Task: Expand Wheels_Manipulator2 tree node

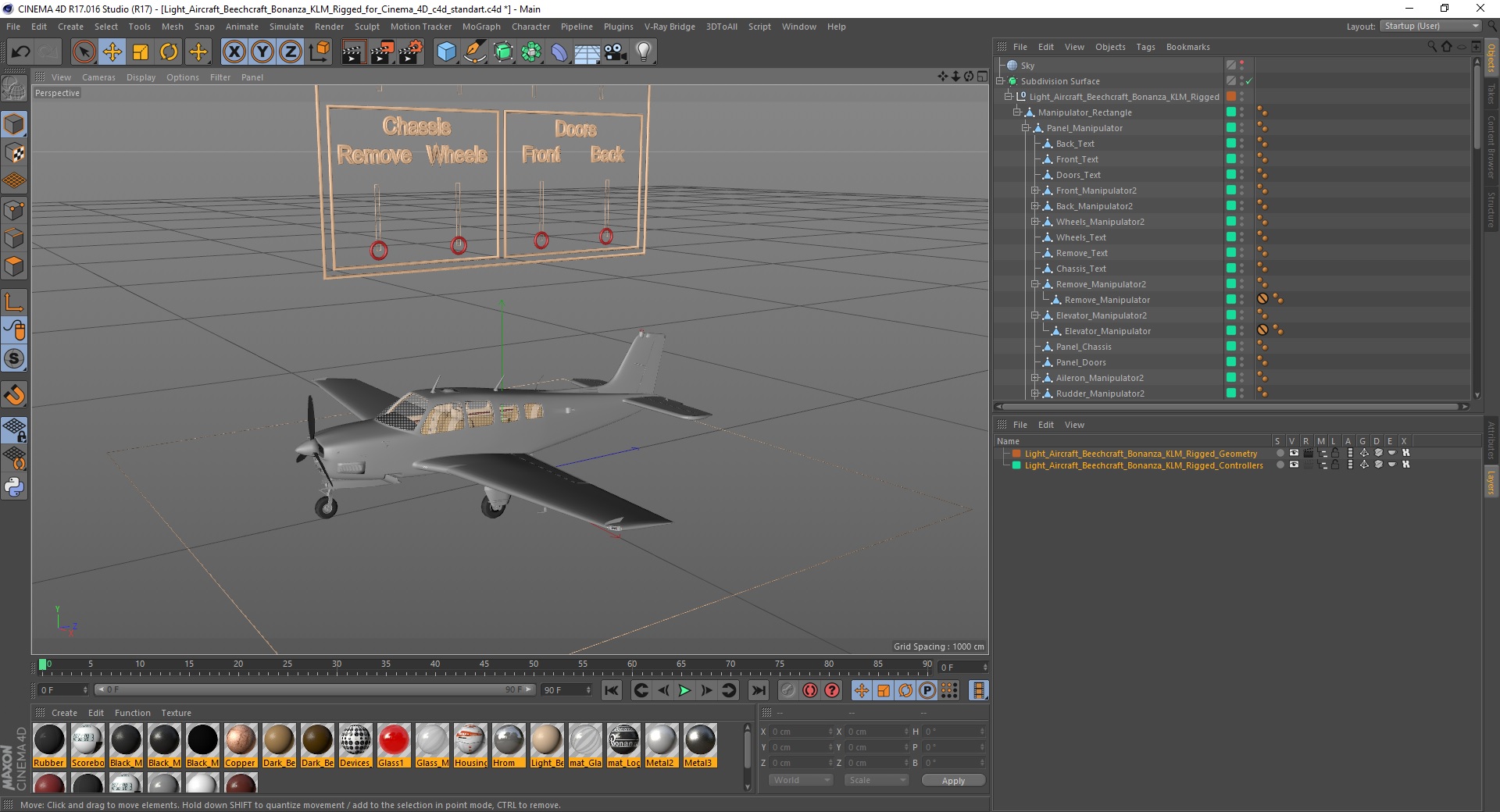Action: (x=1034, y=221)
